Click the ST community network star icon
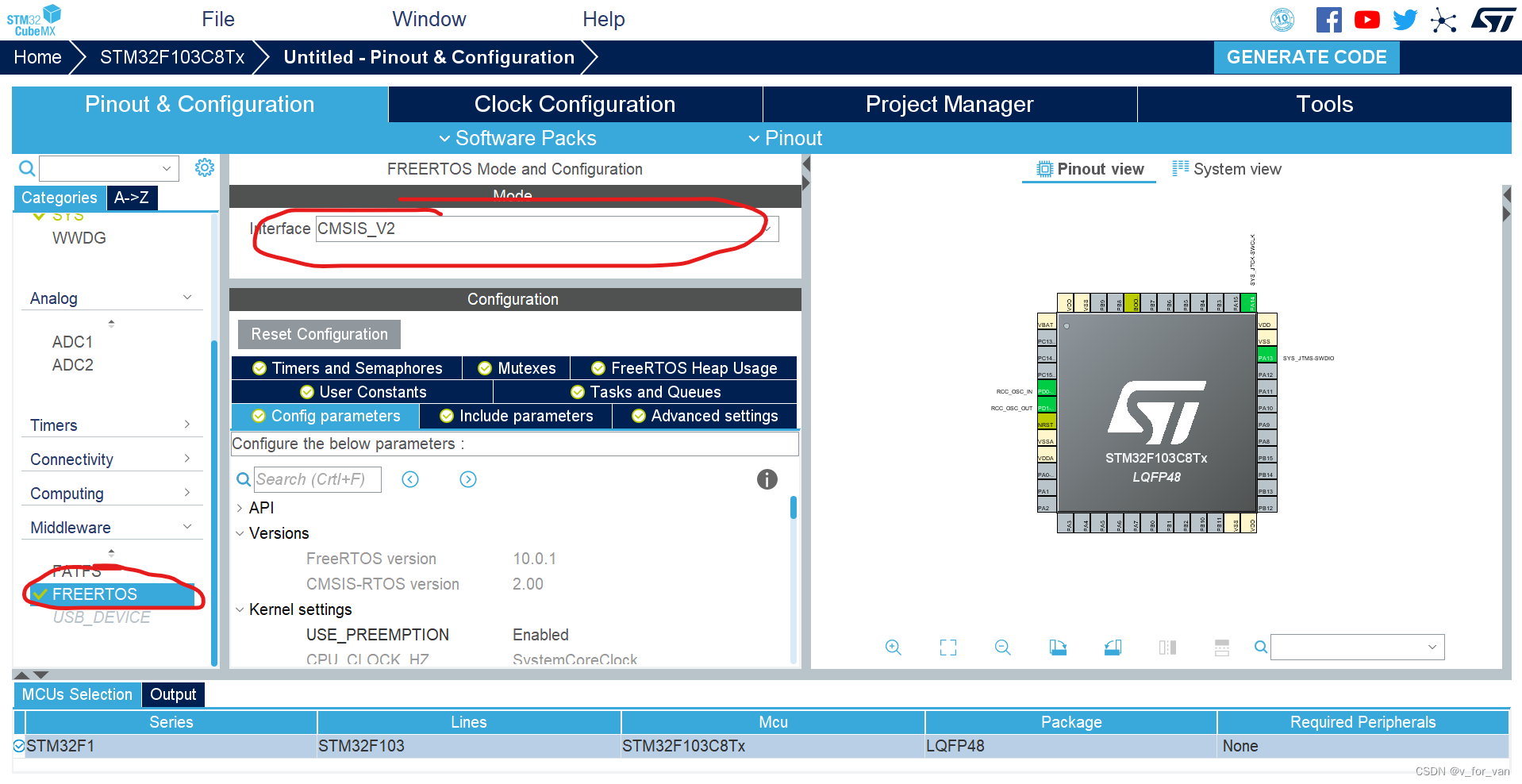Viewport: 1522px width, 784px height. 1443,20
